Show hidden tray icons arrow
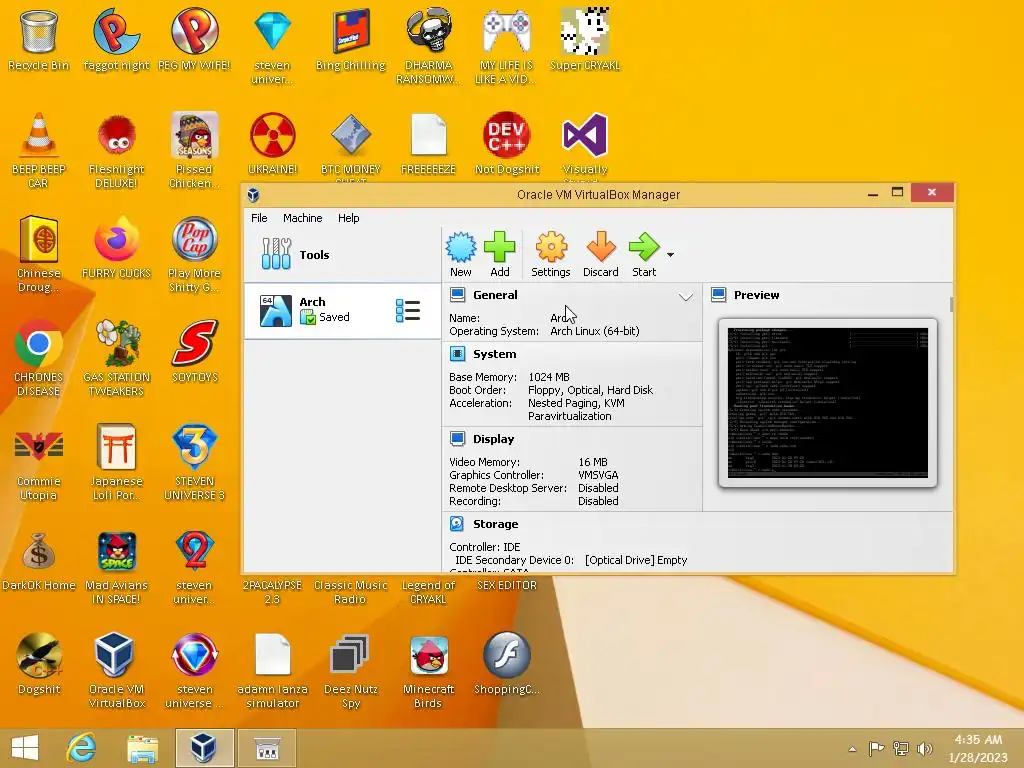Image resolution: width=1024 pixels, height=768 pixels. (852, 749)
